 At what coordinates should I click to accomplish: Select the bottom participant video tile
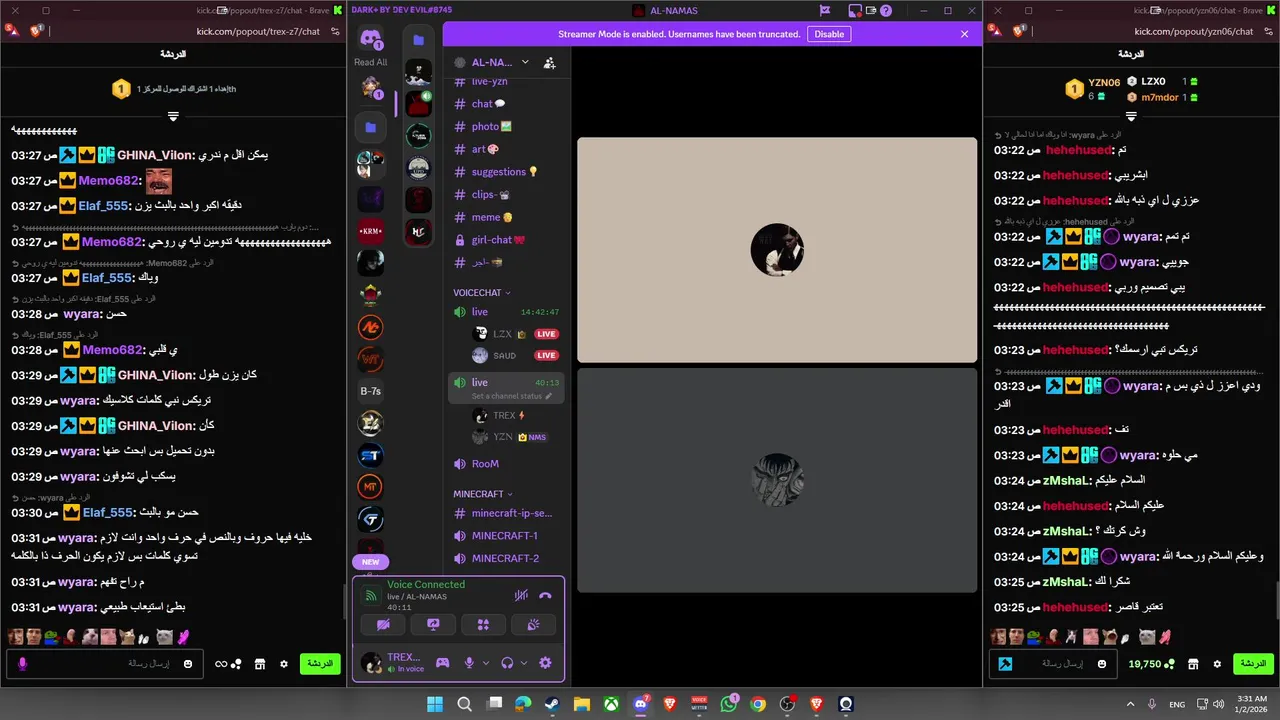tap(777, 480)
